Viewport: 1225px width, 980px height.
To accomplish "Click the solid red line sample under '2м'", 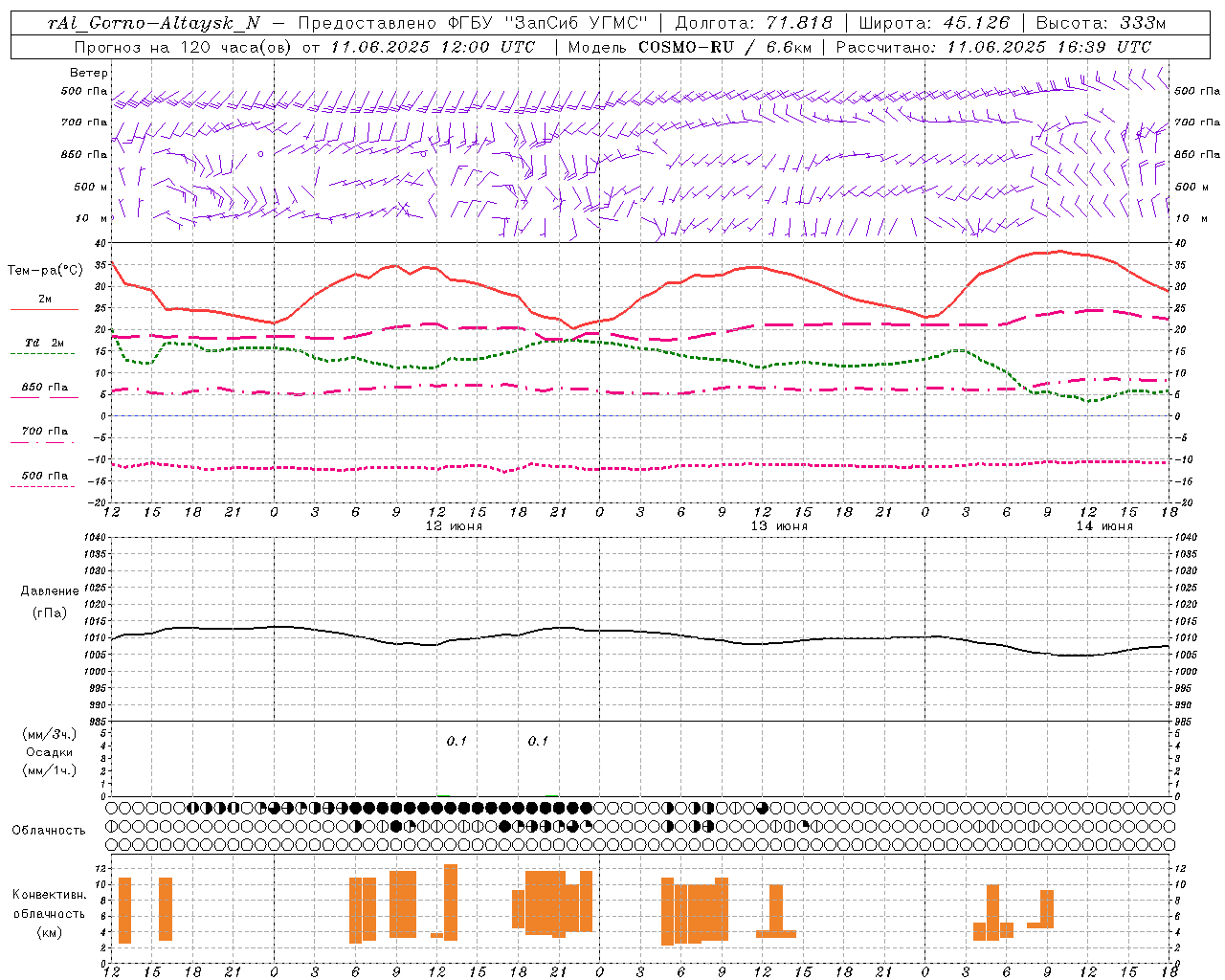I will (43, 309).
